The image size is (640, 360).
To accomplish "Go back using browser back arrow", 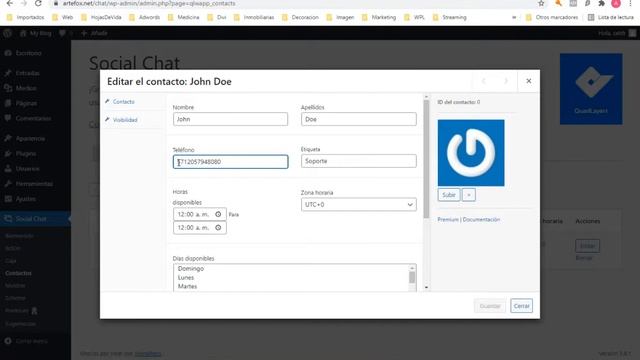I will tap(9, 3).
